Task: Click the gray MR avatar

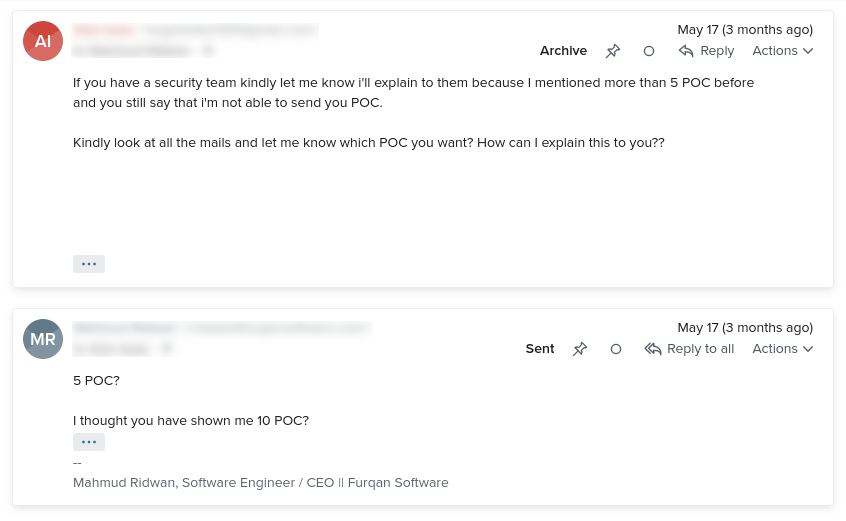Action: 43,339
